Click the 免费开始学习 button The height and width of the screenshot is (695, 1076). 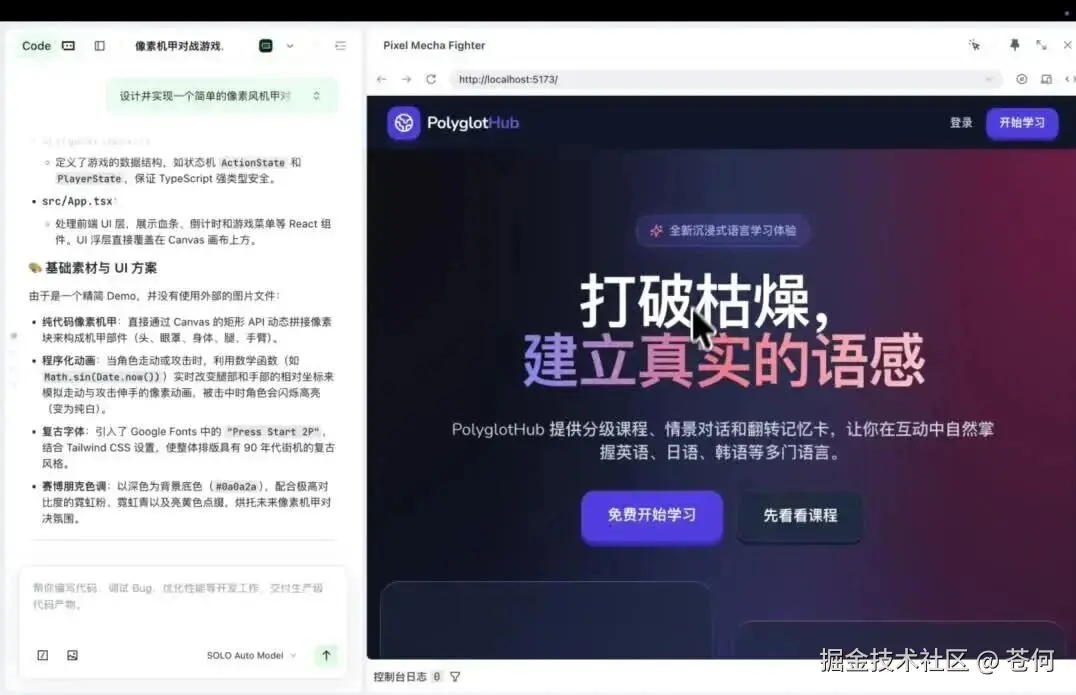(652, 516)
